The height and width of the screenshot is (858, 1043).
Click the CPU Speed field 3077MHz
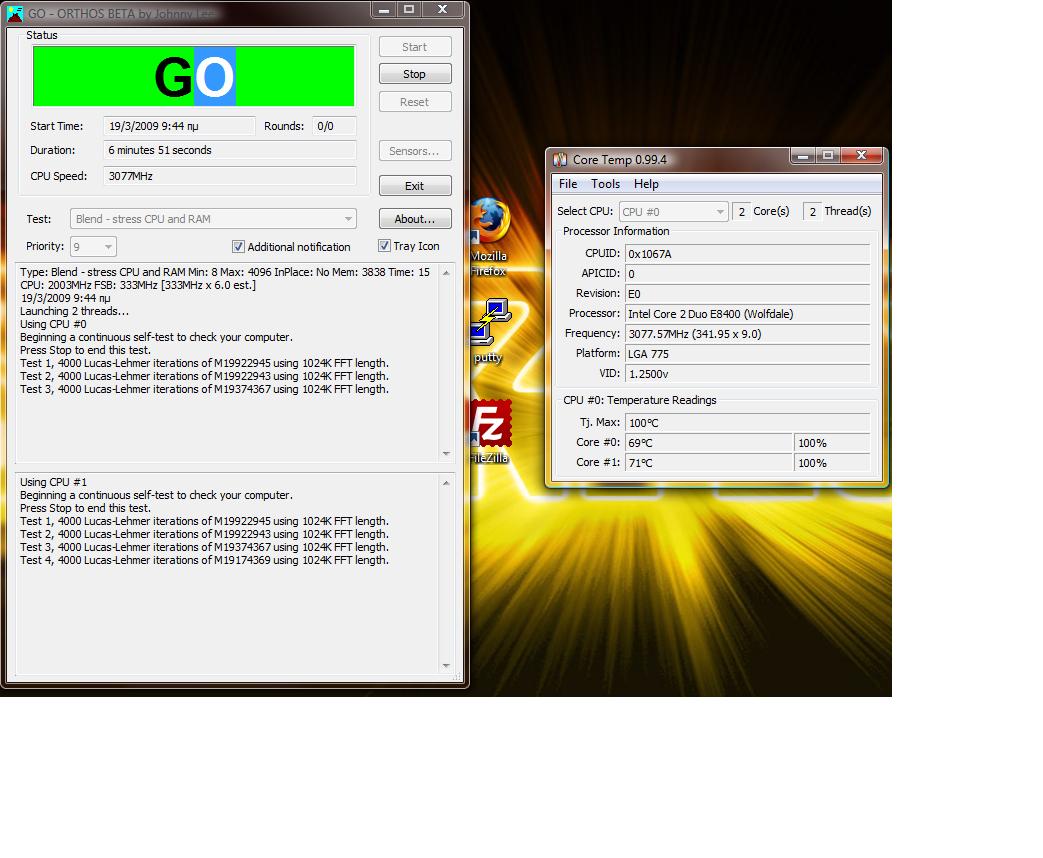[x=229, y=176]
